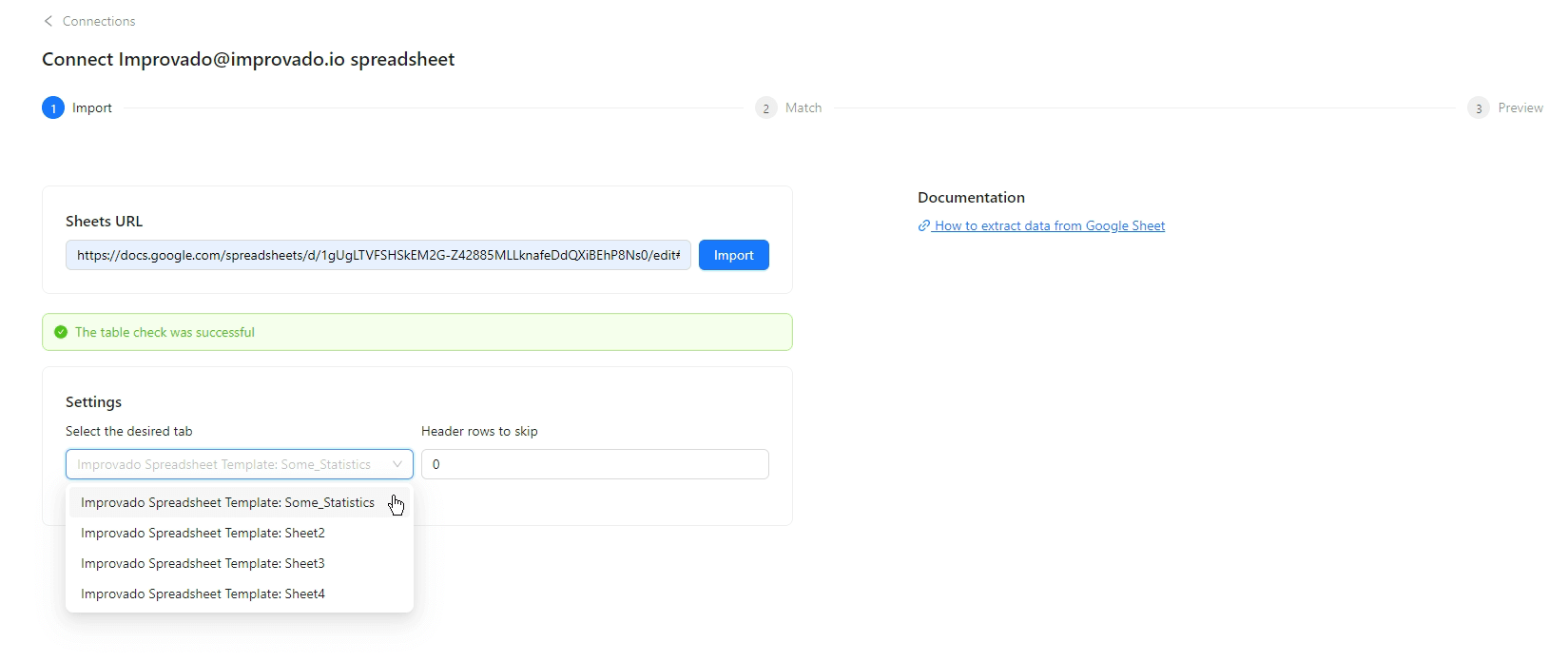Choose Some_Statistics tab option

click(240, 502)
